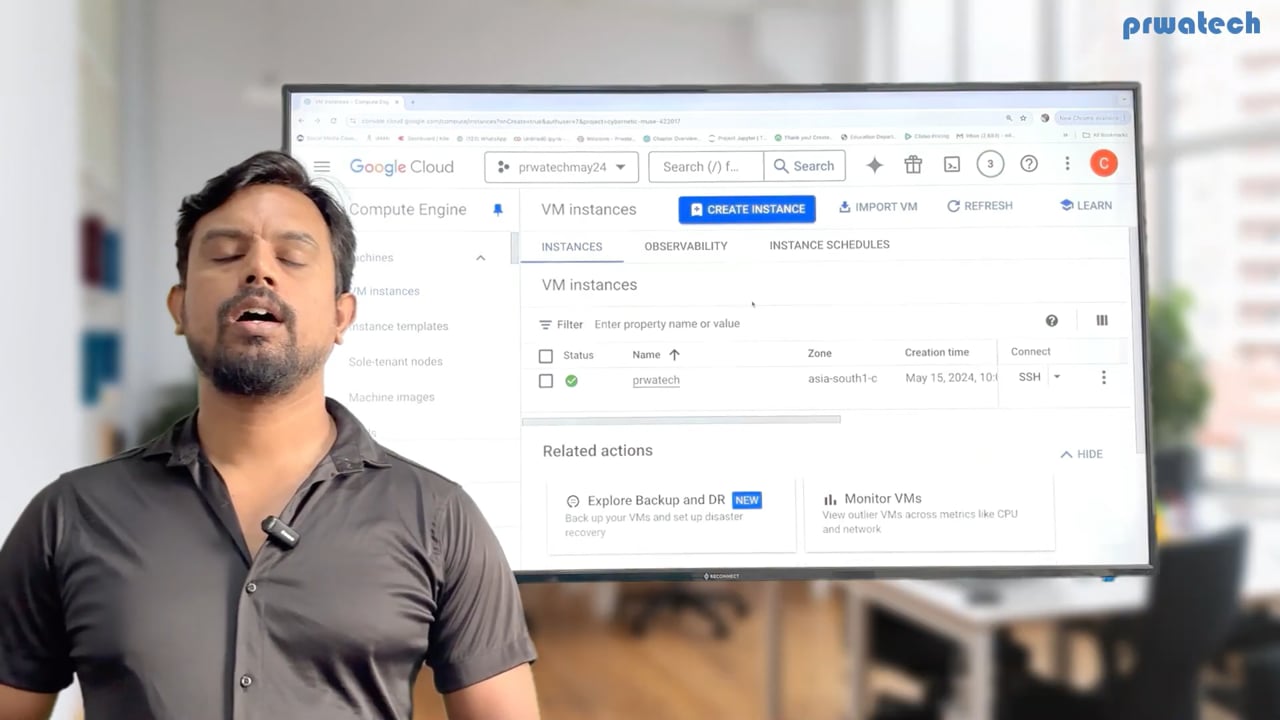Open a new browser tab

coord(412,102)
